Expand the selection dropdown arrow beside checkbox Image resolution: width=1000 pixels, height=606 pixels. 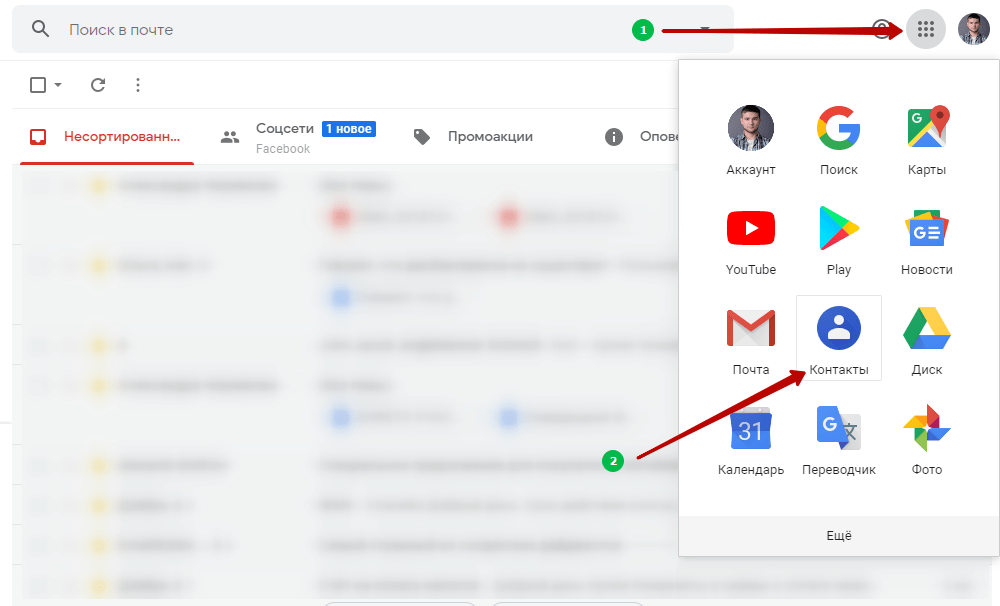[58, 85]
